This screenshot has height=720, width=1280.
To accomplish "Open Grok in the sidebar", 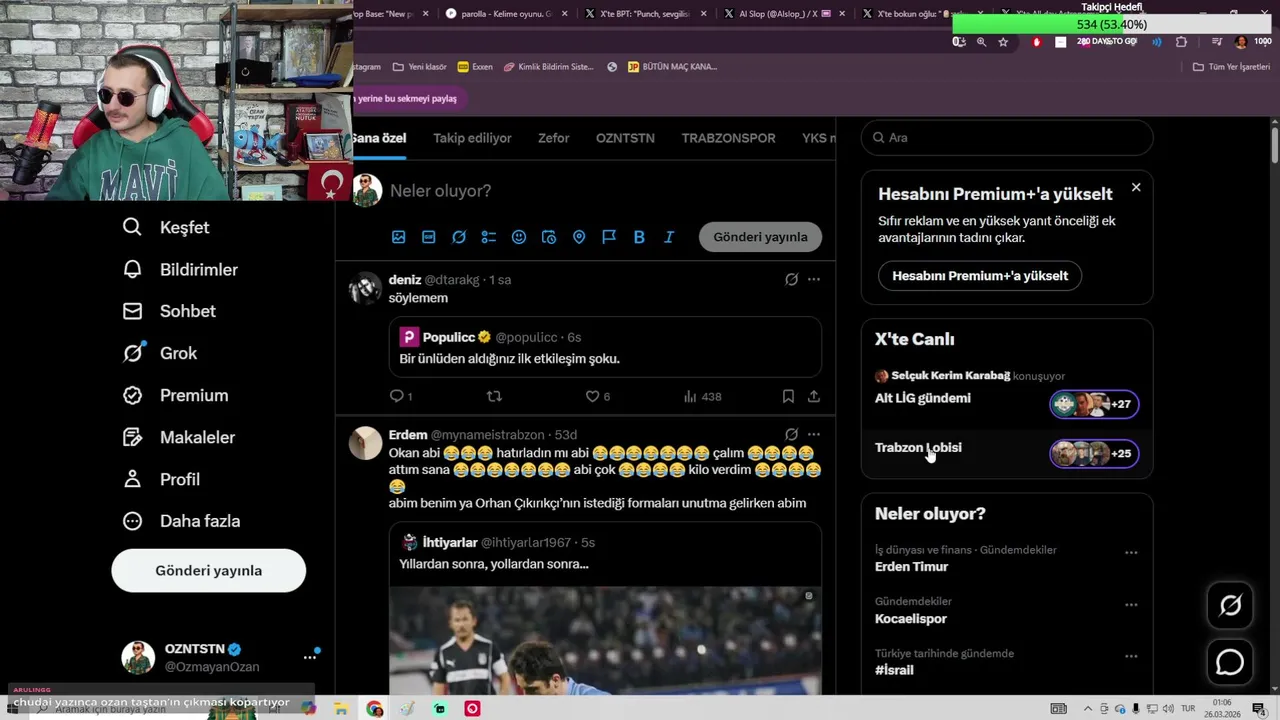I will [160, 353].
